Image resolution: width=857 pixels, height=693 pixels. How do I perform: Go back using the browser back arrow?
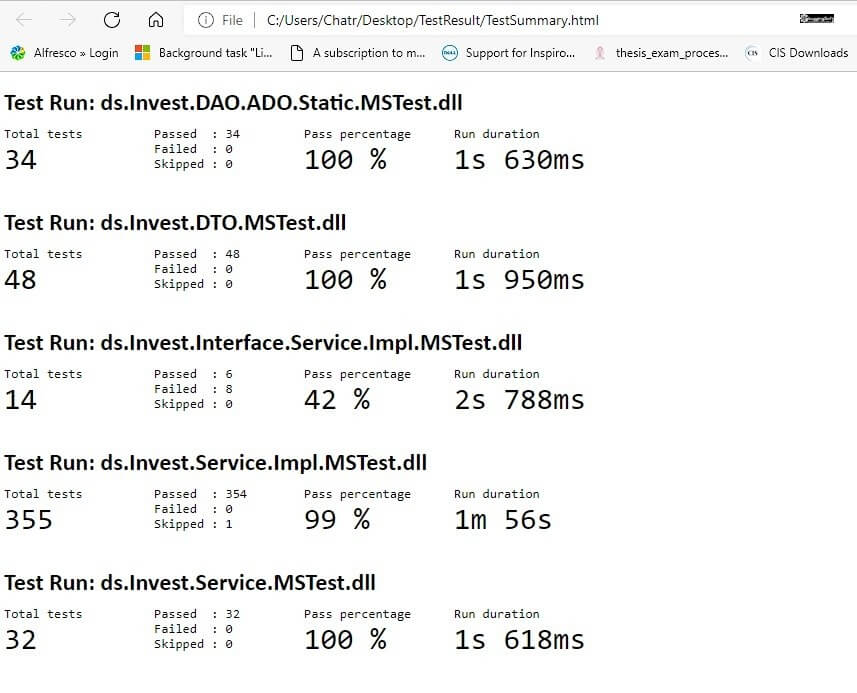24,20
